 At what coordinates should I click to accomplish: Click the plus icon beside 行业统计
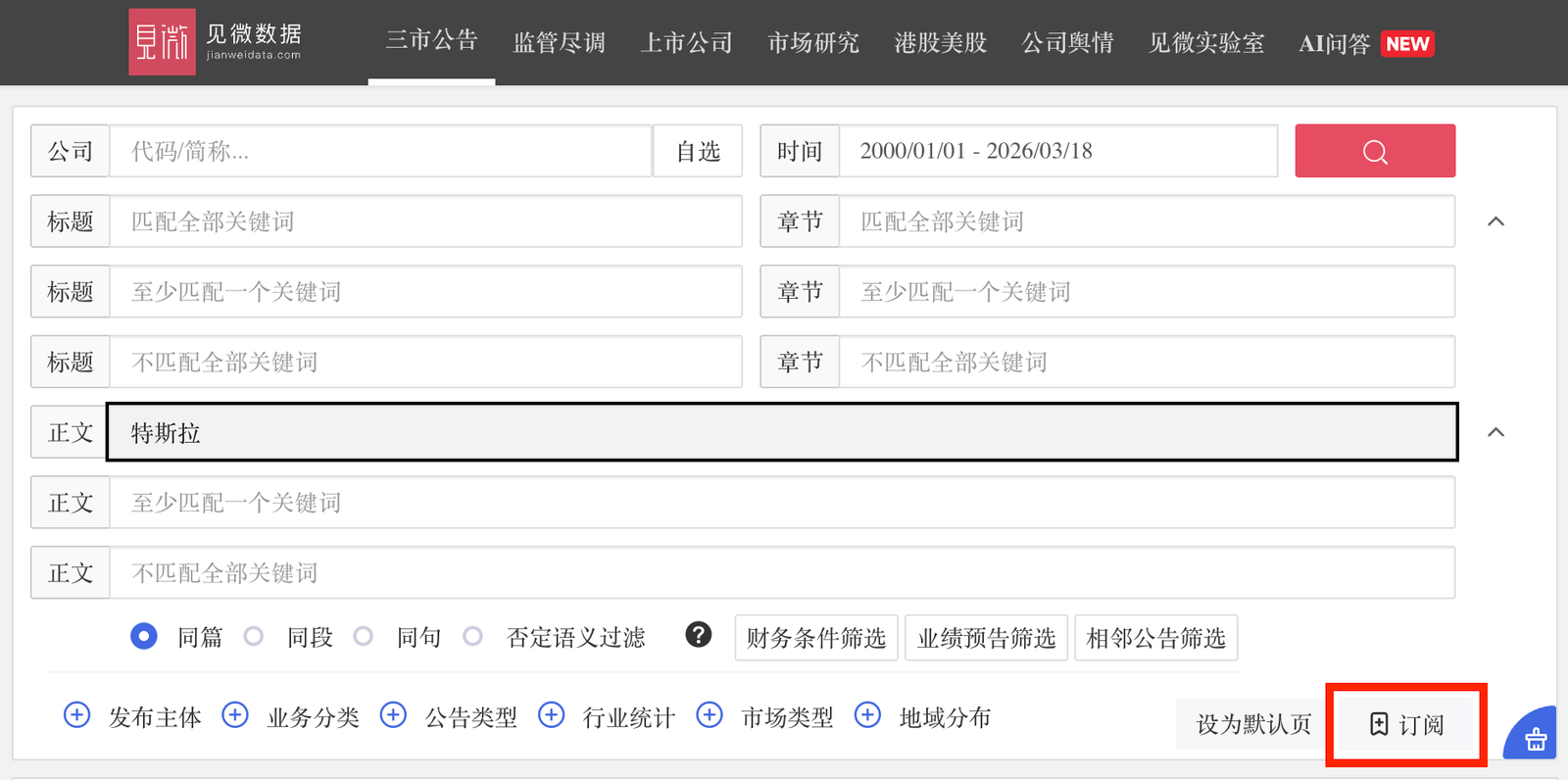[552, 715]
